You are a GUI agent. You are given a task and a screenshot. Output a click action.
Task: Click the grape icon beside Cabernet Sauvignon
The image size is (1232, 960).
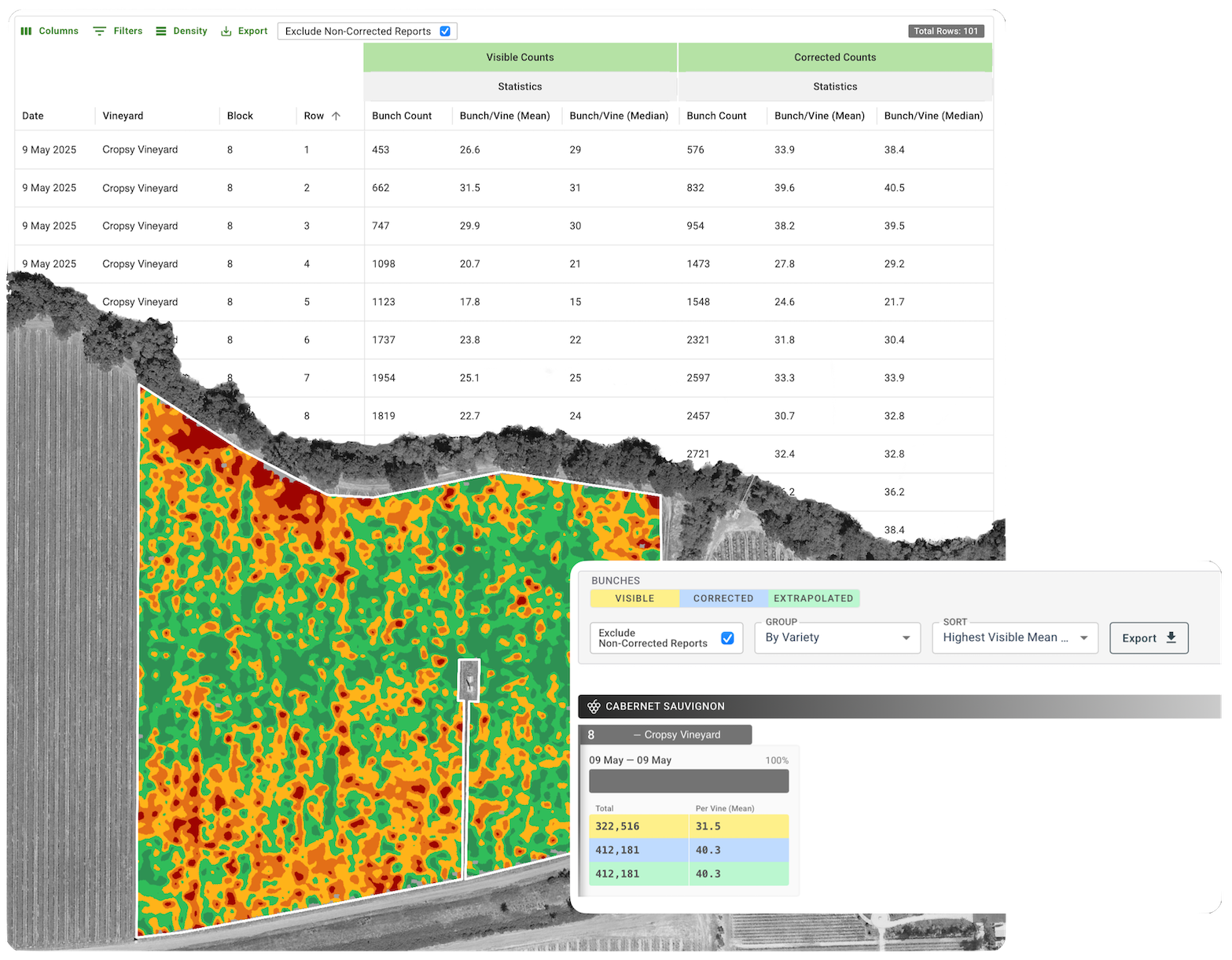594,706
